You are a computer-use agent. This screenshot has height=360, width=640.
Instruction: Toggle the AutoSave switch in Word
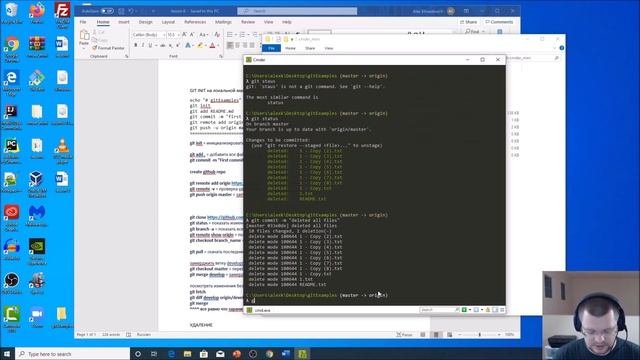point(107,11)
